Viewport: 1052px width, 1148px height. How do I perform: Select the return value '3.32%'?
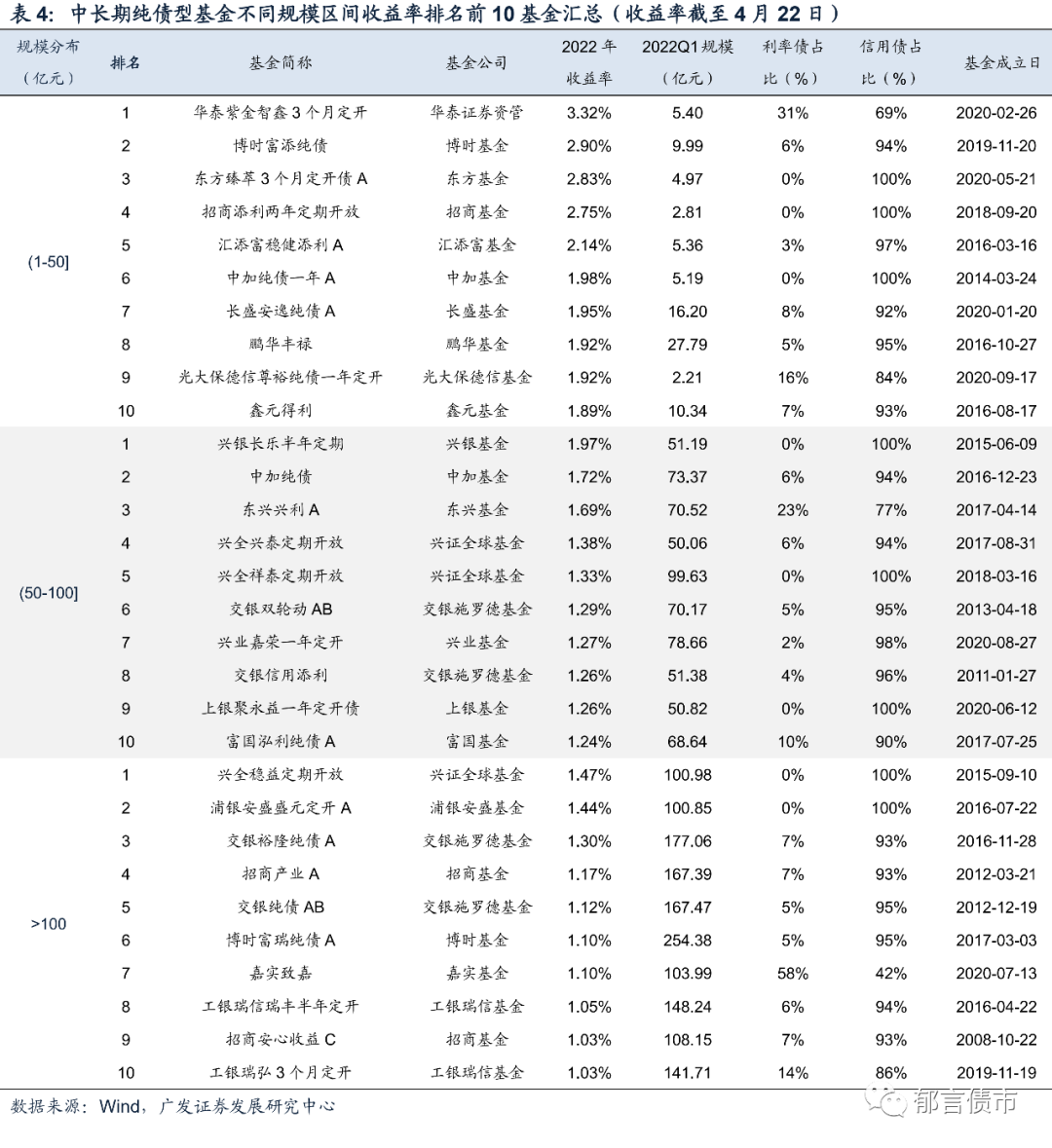pos(589,113)
